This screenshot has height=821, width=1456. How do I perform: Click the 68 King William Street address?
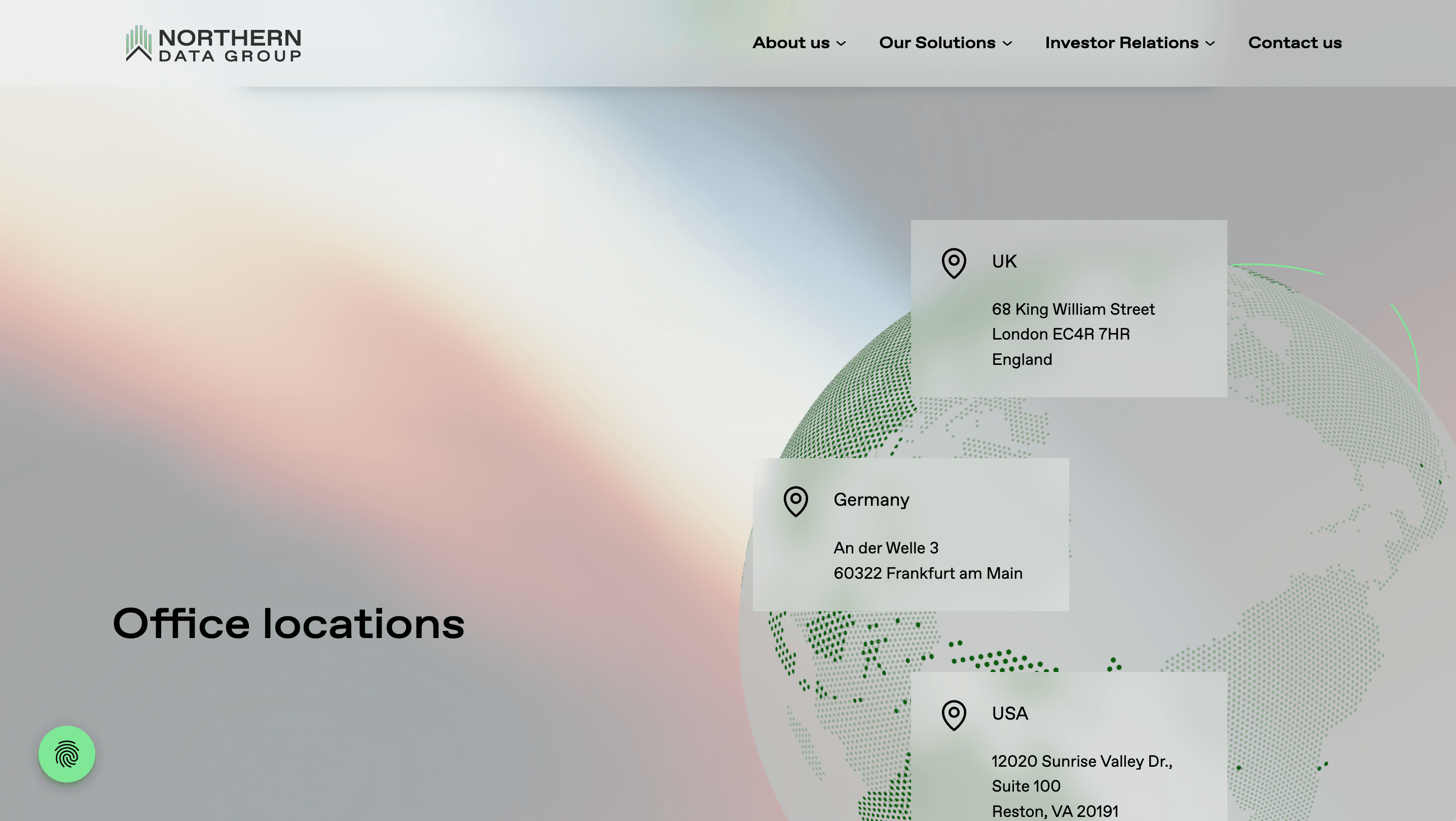tap(1073, 309)
